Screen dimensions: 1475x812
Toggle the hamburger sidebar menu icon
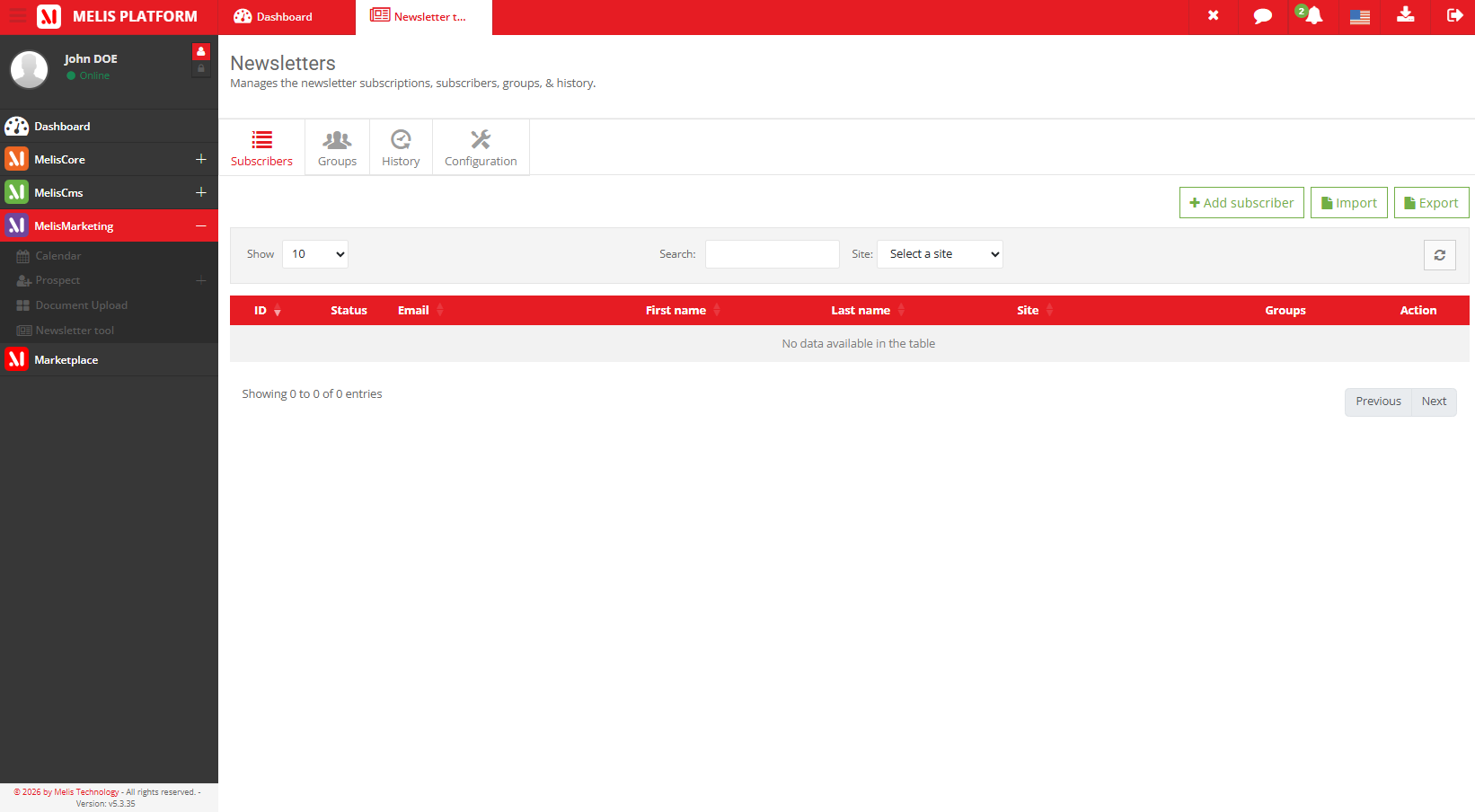[x=18, y=16]
